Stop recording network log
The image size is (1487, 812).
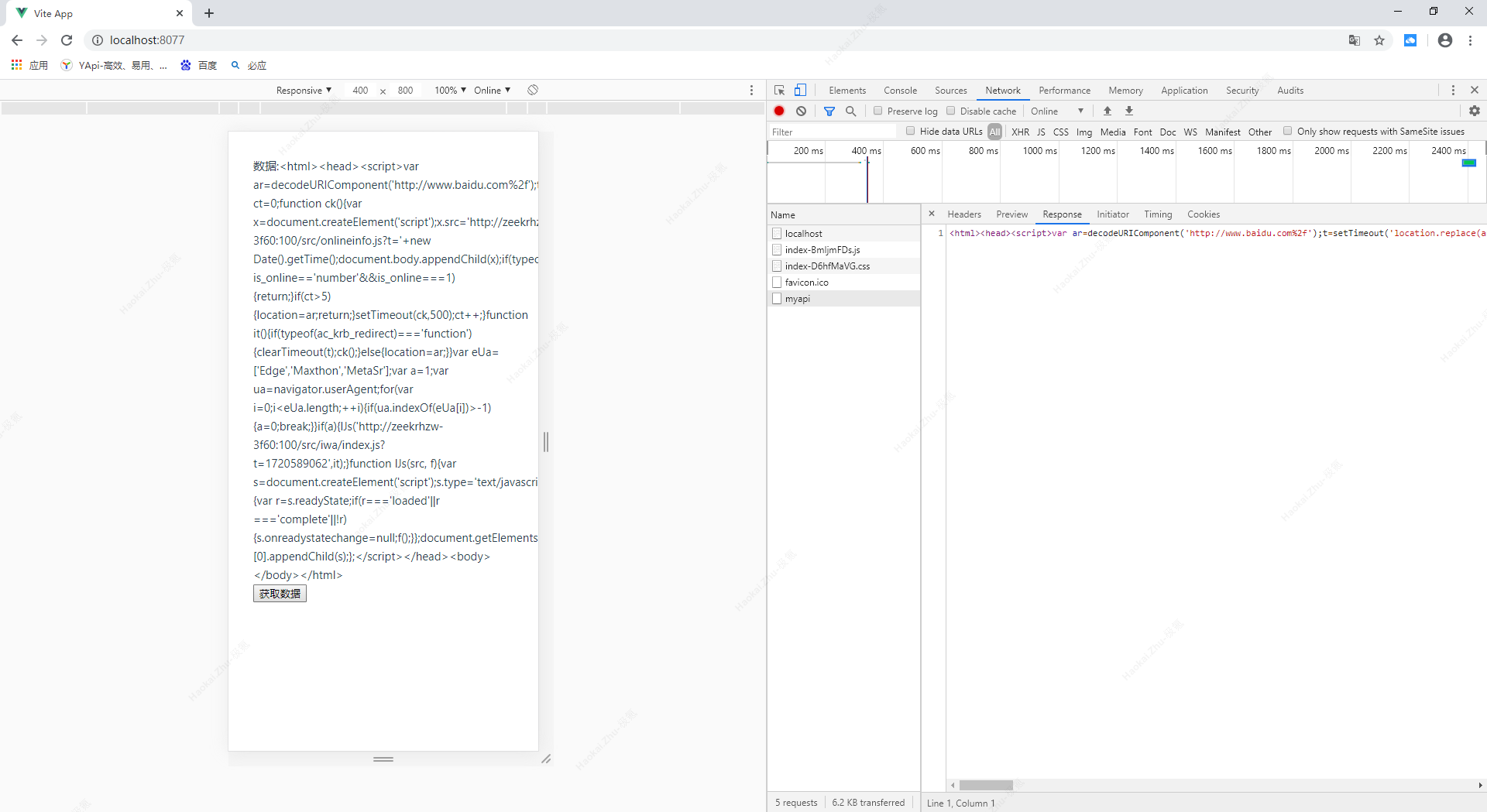(779, 111)
